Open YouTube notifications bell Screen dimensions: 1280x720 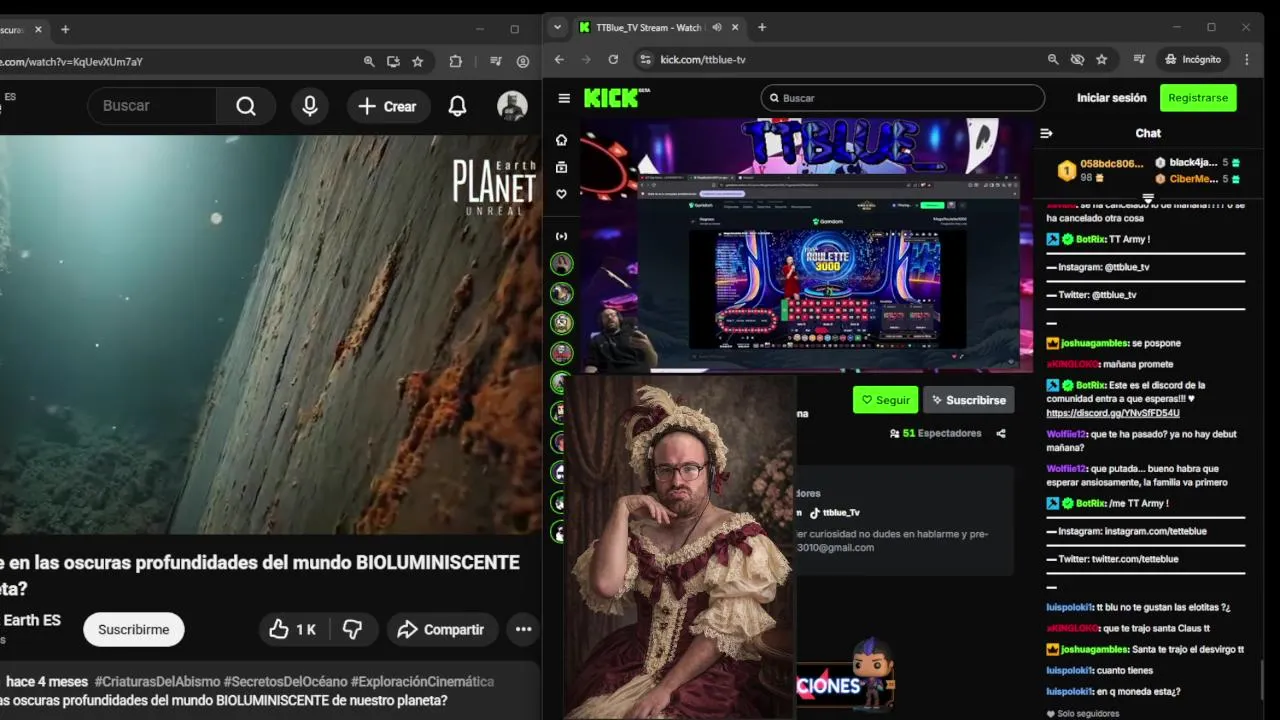pyautogui.click(x=457, y=106)
